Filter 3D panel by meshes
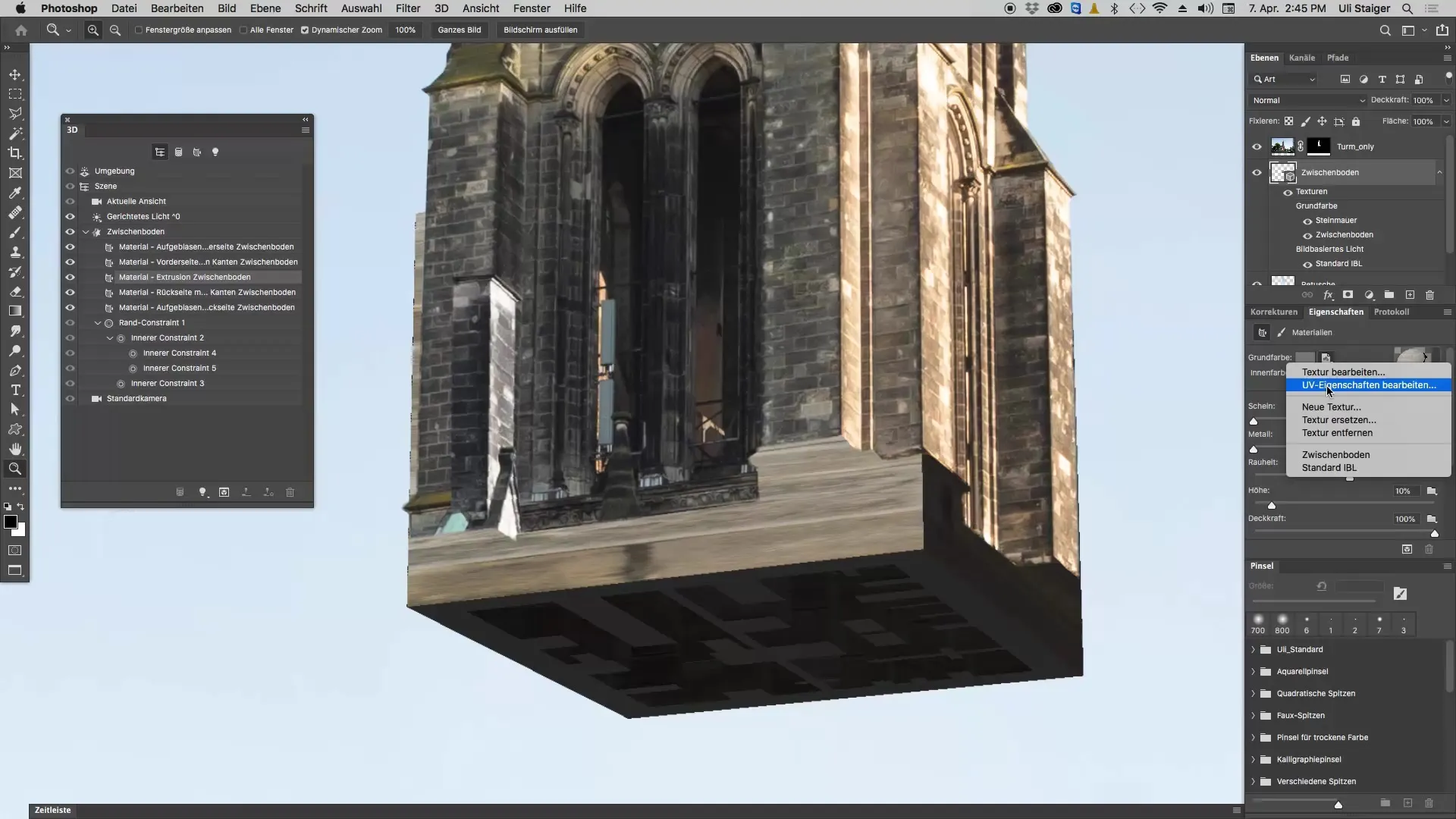This screenshot has height=819, width=1456. coord(178,152)
